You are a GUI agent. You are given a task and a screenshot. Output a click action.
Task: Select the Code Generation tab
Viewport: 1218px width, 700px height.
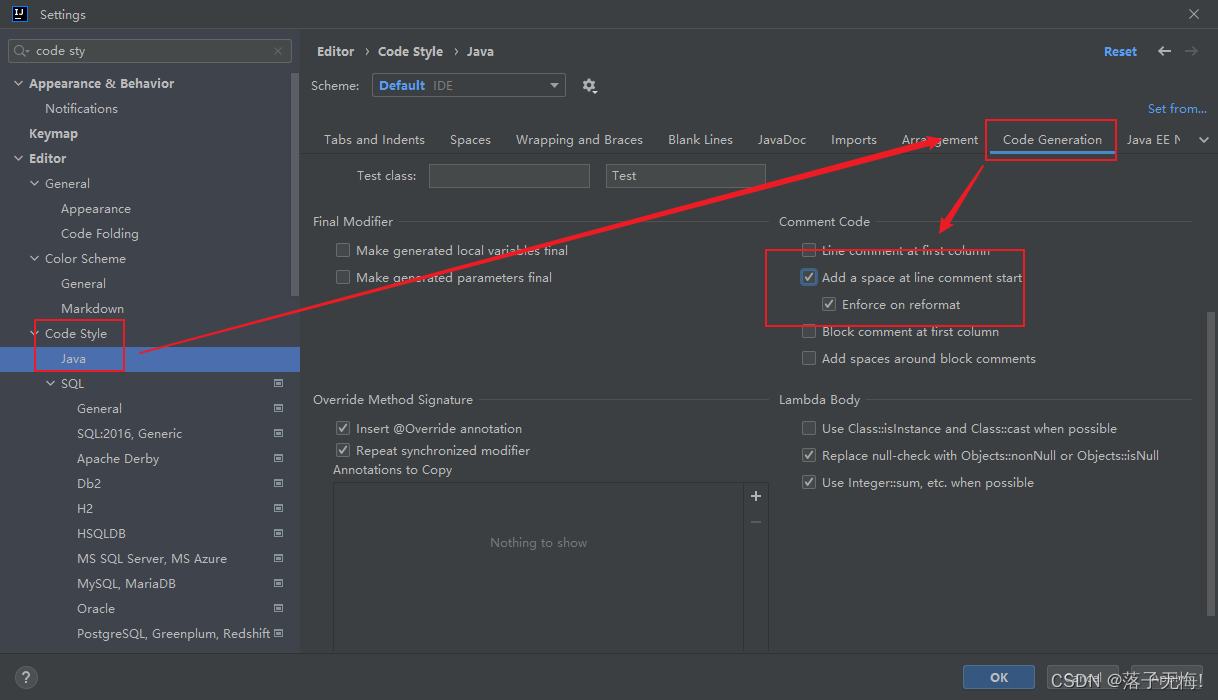1052,140
